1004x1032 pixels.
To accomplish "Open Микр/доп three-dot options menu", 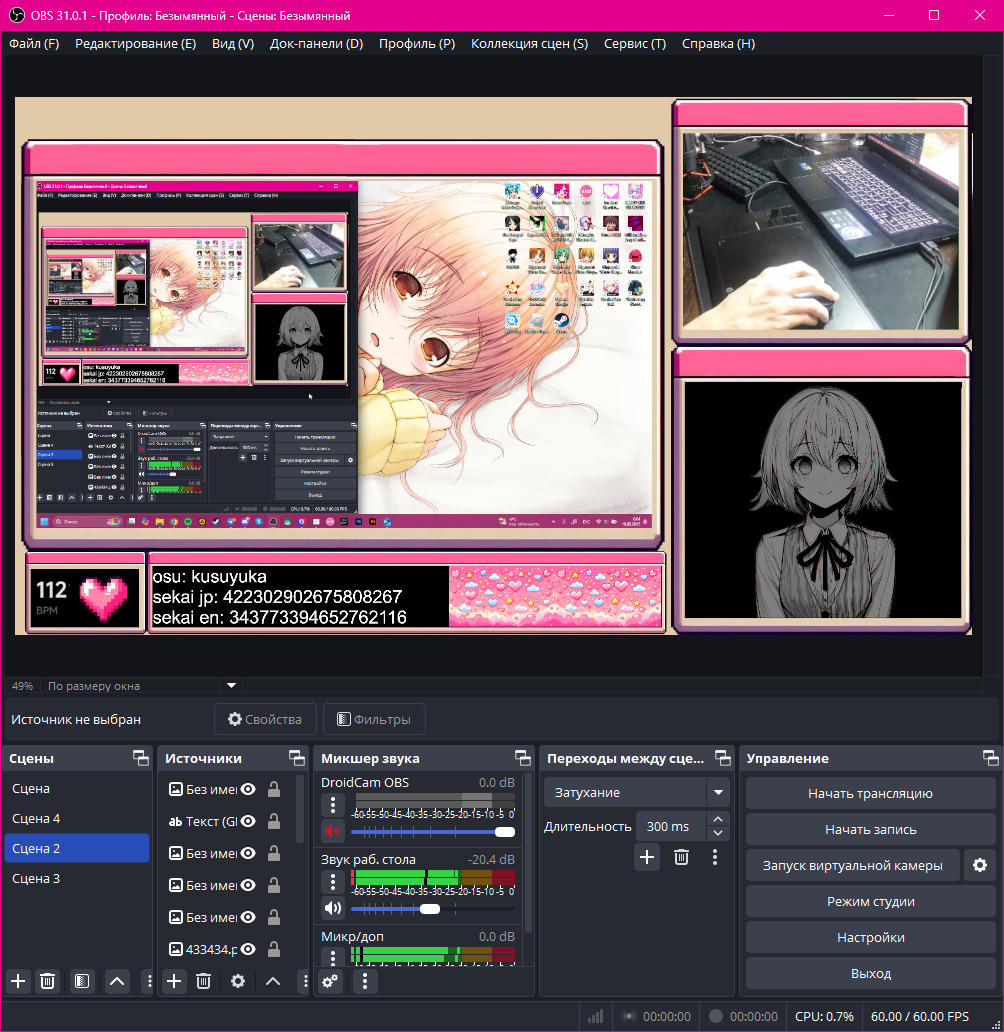I will (333, 957).
